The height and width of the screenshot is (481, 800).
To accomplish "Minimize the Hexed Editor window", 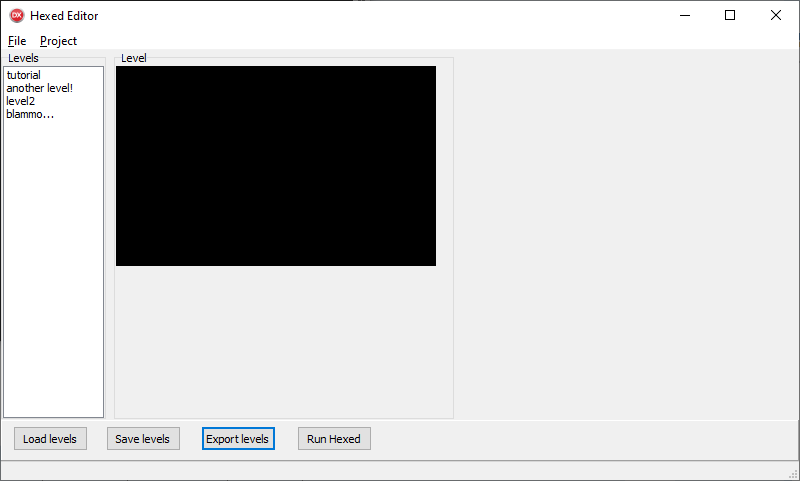I will coord(685,15).
